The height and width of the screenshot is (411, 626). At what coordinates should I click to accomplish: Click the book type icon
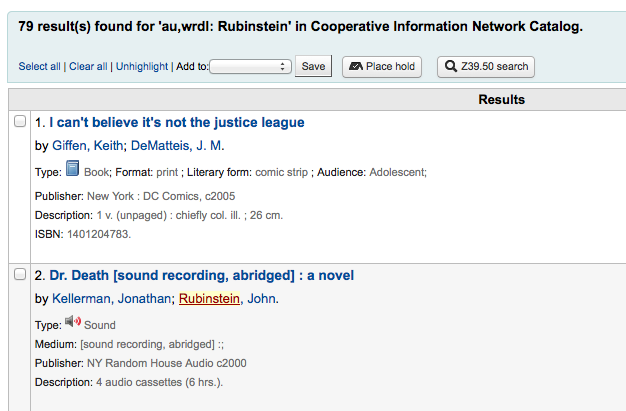tap(72, 170)
